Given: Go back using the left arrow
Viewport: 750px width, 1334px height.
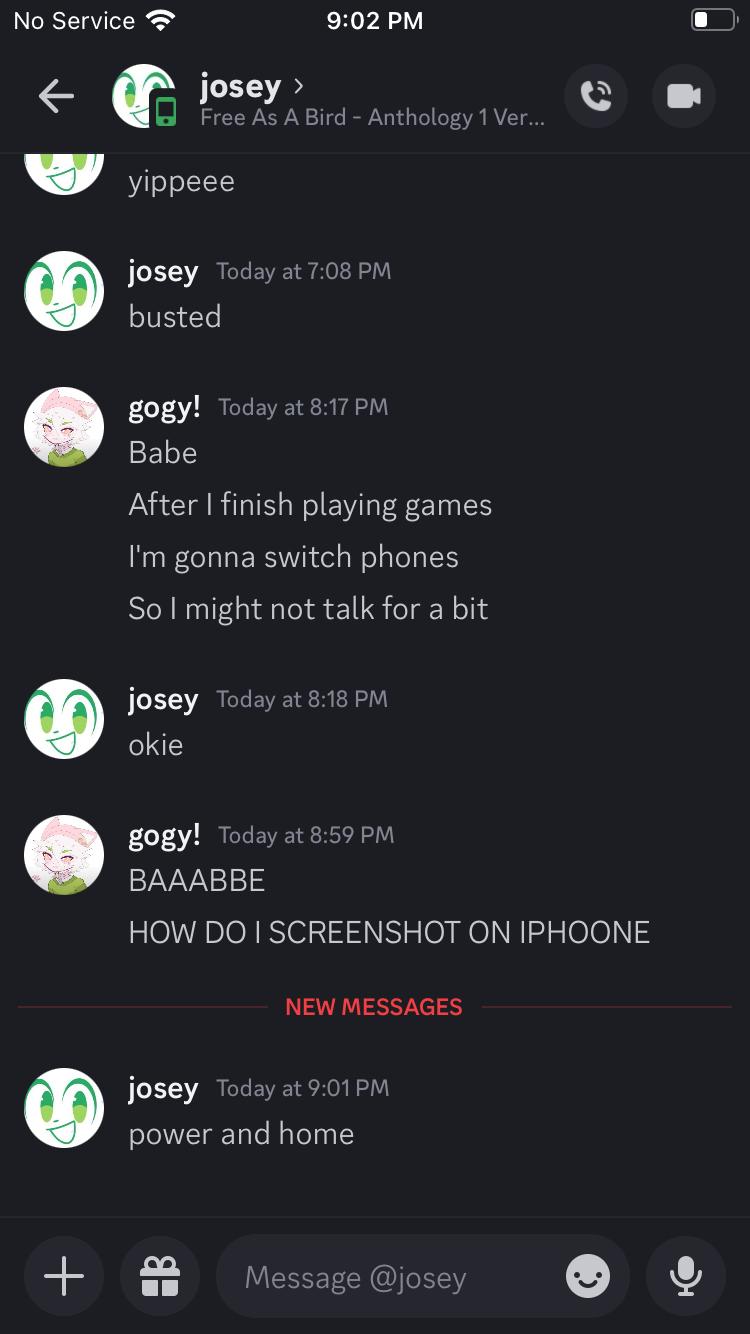Looking at the screenshot, I should point(56,96).
